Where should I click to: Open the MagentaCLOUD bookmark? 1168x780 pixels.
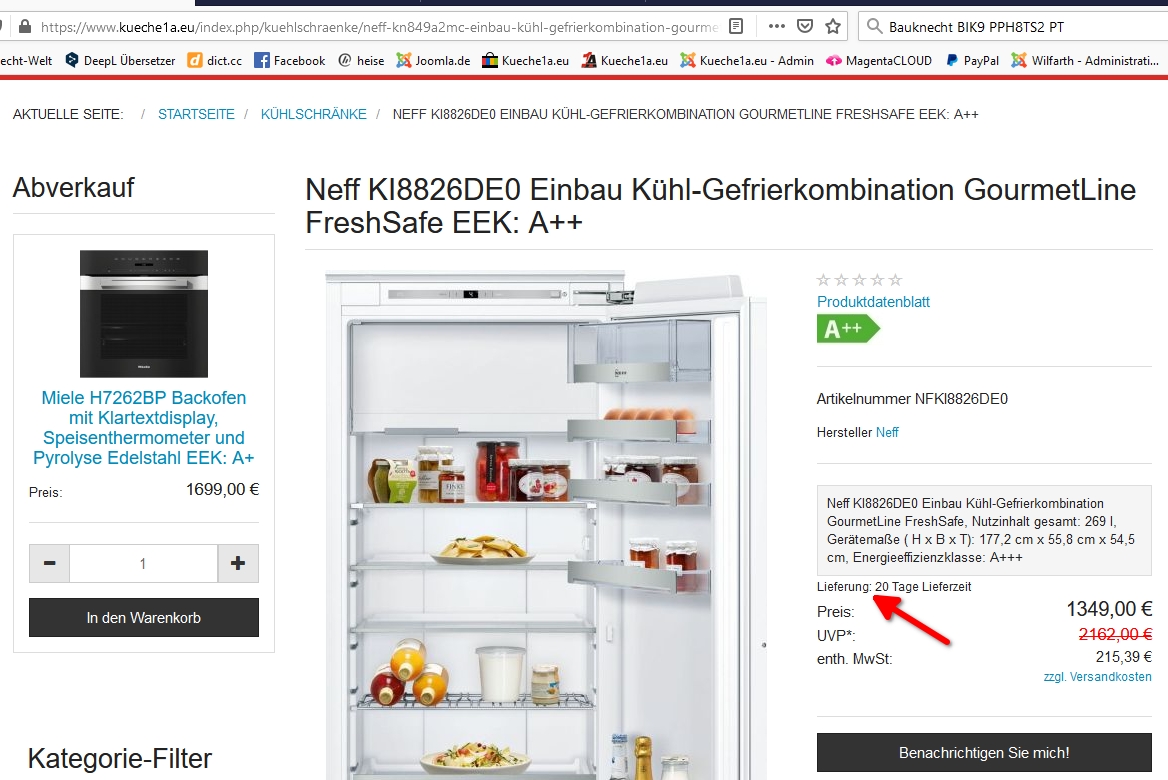(x=879, y=60)
